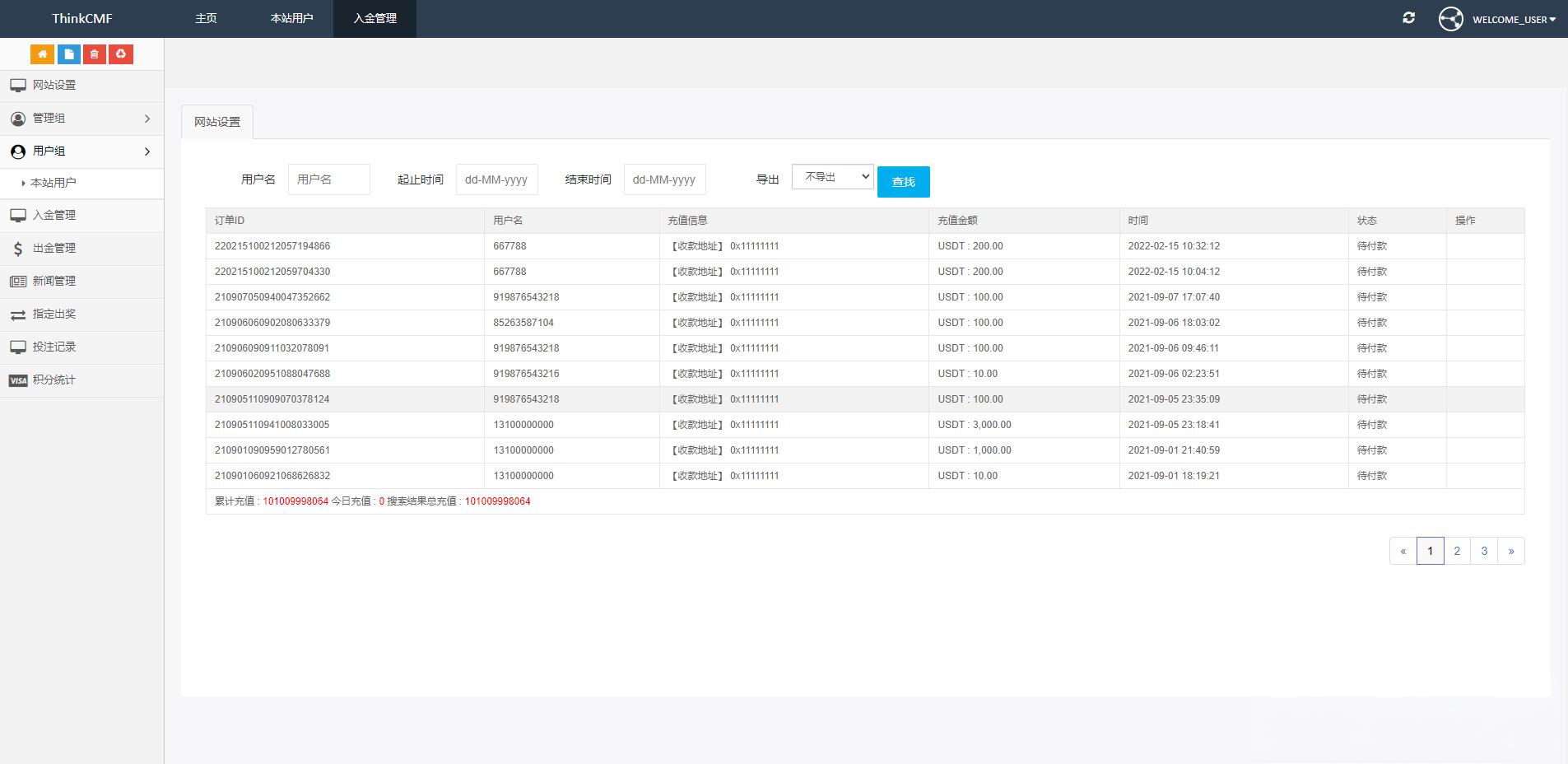This screenshot has height=764, width=1568.
Task: Click the 订单ID column header
Action: point(230,221)
